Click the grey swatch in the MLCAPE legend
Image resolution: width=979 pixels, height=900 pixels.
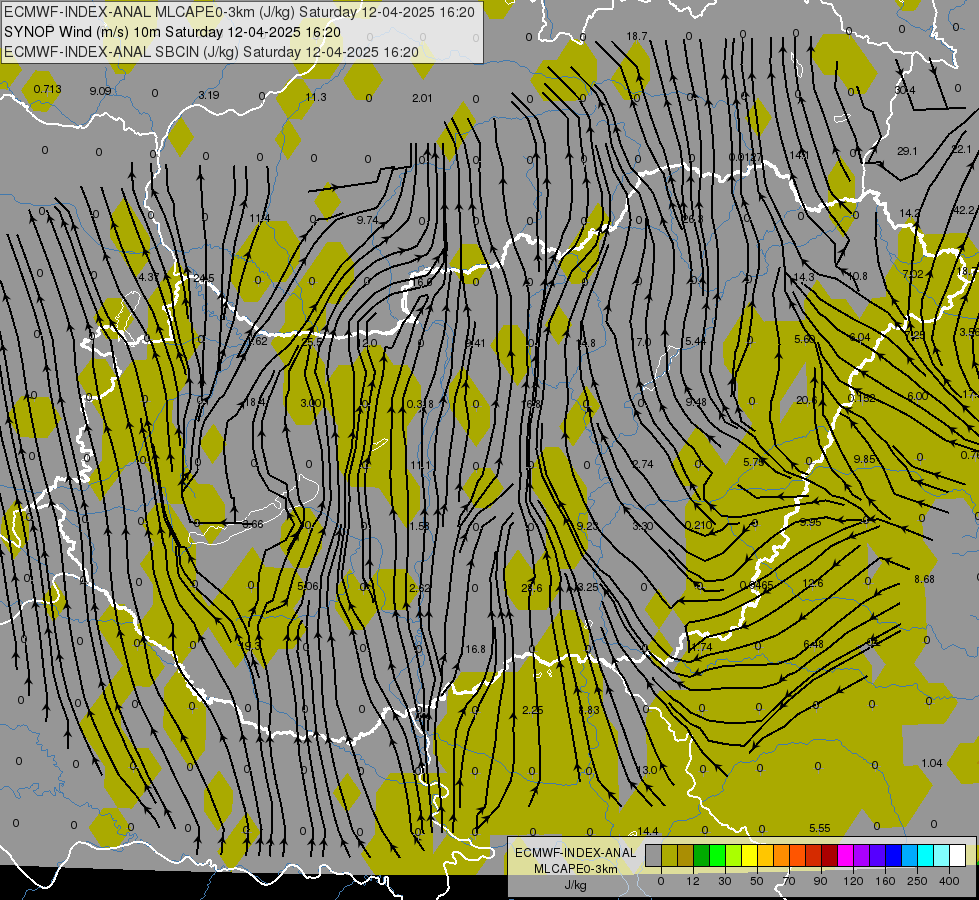[653, 855]
